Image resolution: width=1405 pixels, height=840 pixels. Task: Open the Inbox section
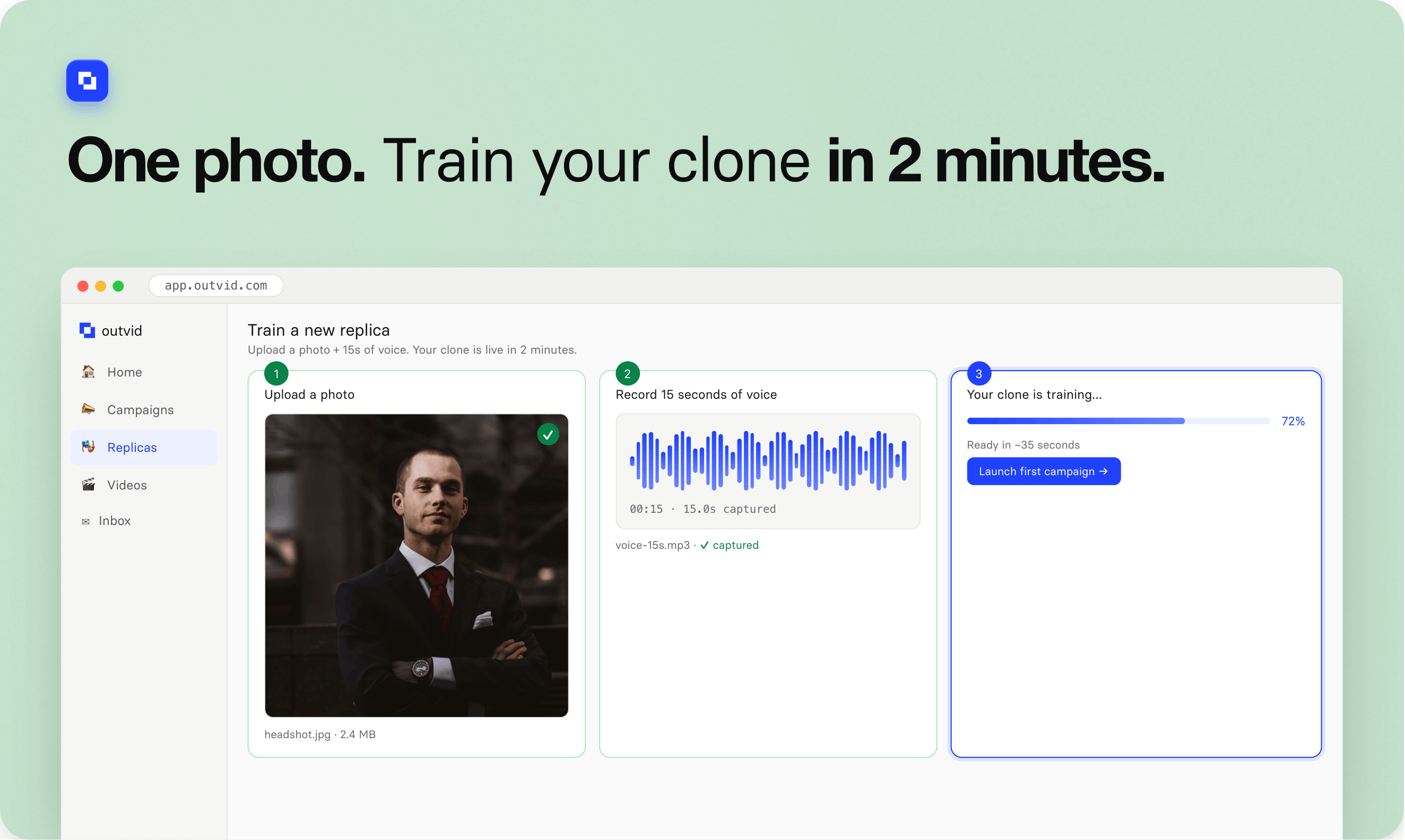[x=144, y=521]
